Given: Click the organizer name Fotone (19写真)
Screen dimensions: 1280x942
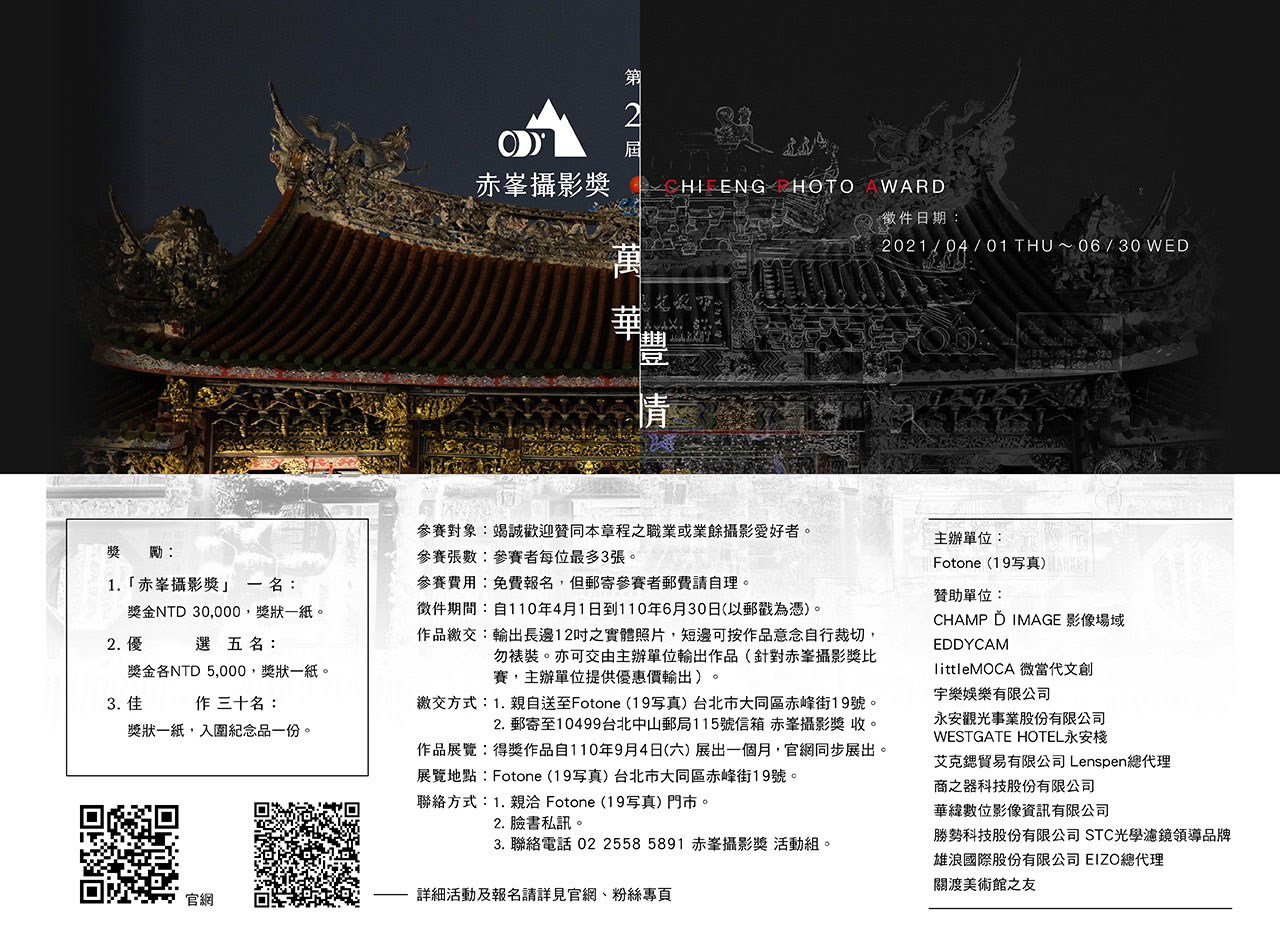Looking at the screenshot, I should click(990, 563).
